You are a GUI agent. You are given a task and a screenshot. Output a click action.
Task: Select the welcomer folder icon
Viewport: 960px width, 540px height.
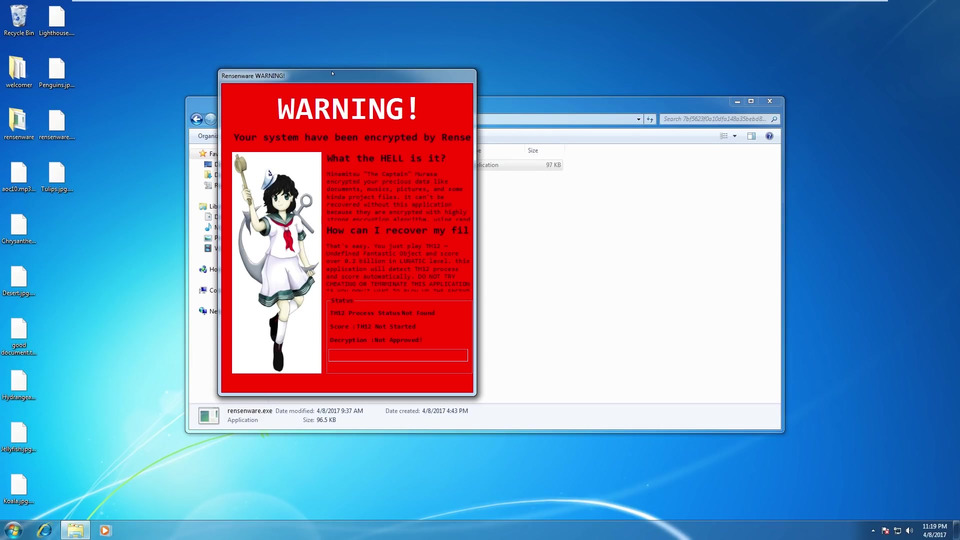(x=18, y=72)
